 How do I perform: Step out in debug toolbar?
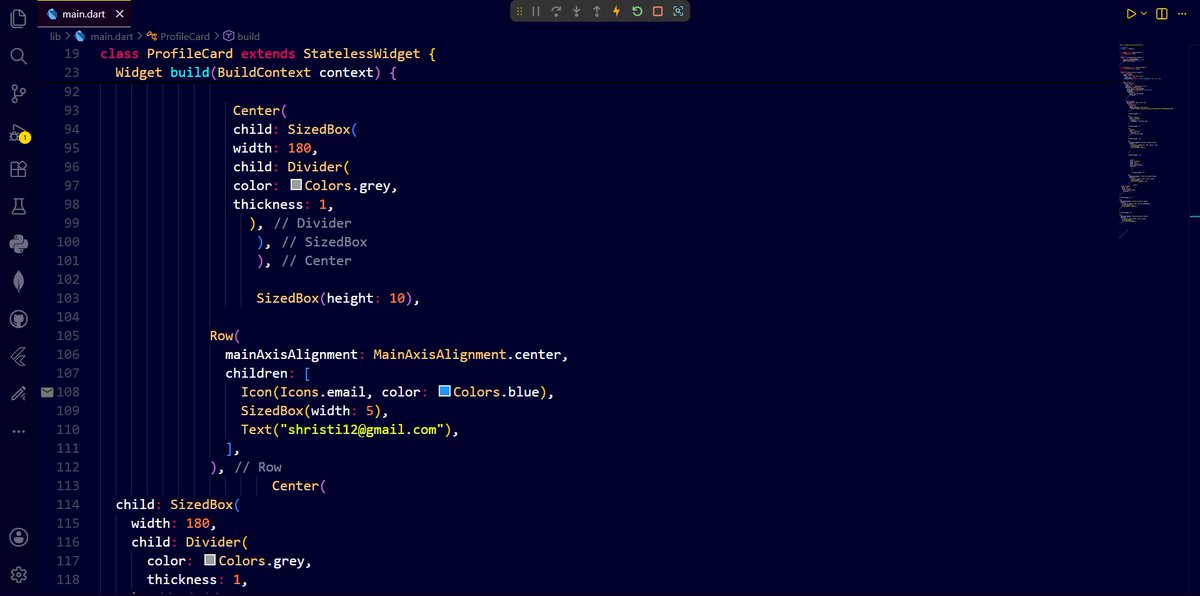coord(597,11)
